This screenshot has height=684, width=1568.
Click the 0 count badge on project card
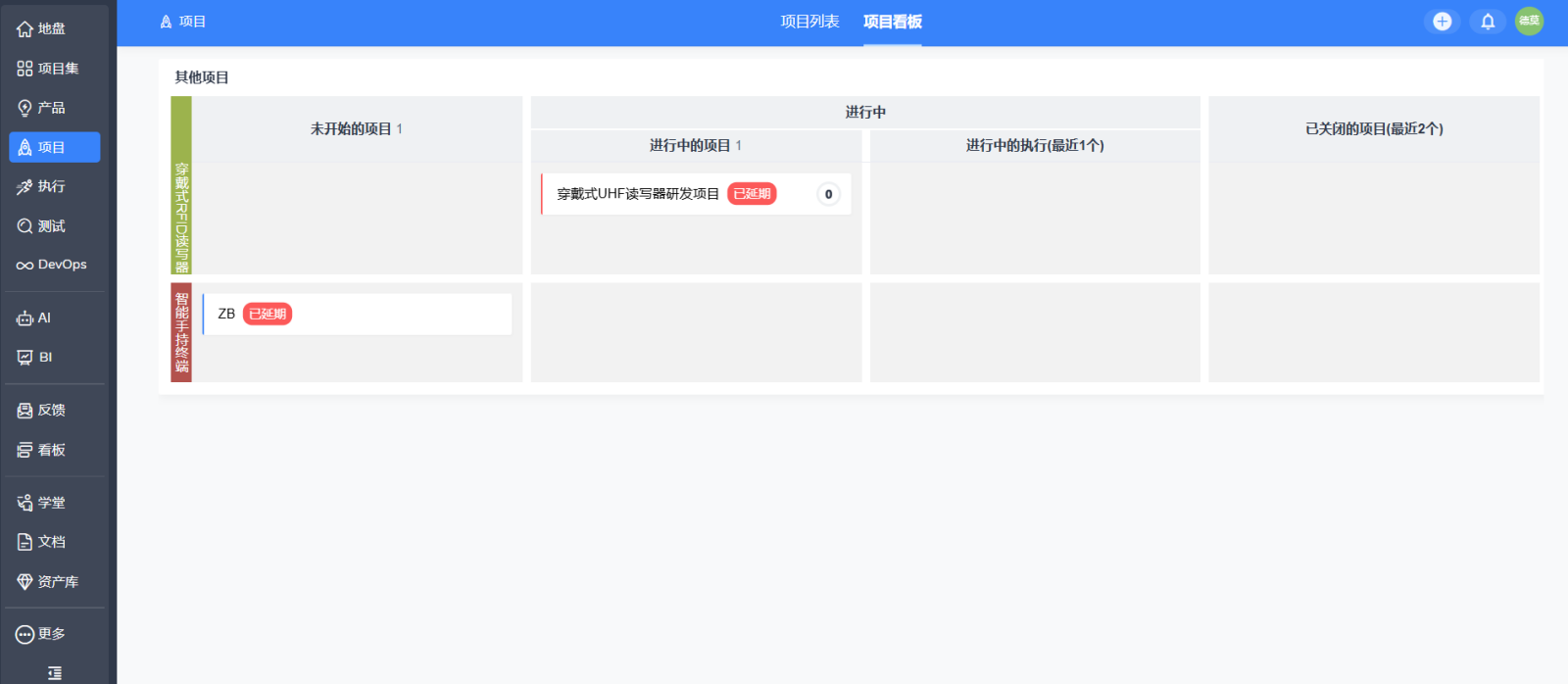pos(828,194)
